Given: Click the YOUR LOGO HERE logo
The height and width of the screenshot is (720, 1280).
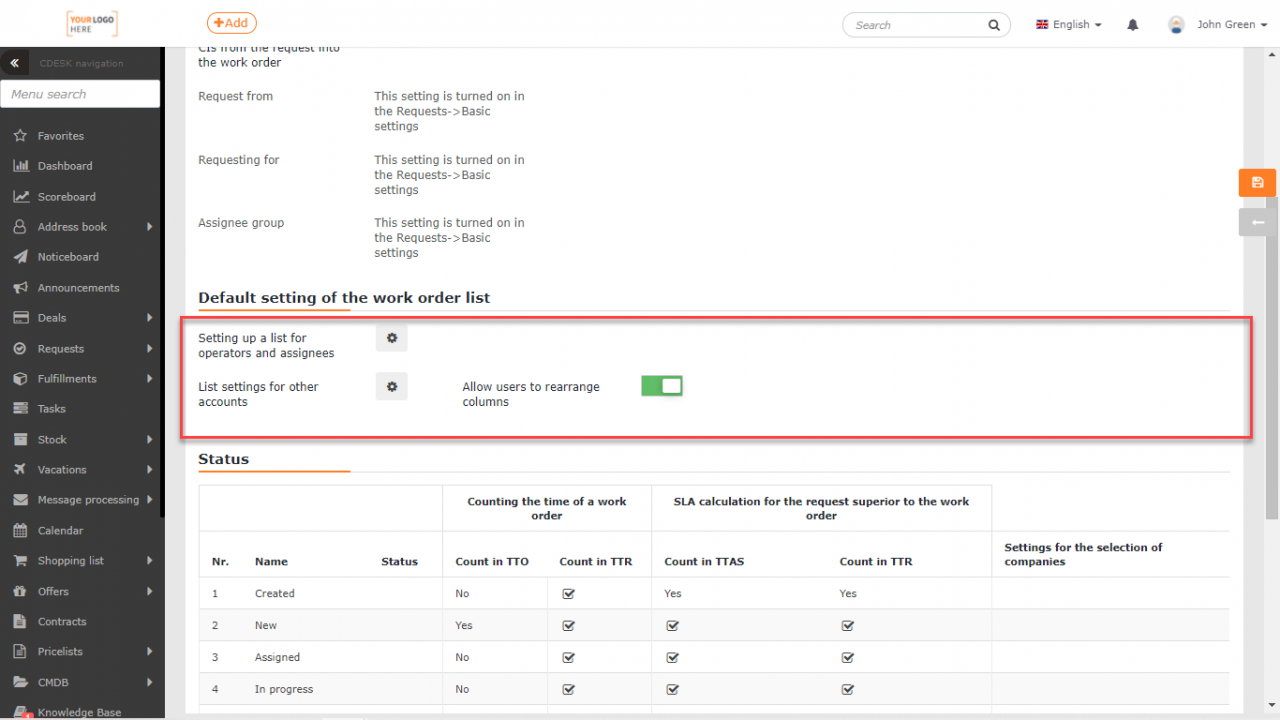Looking at the screenshot, I should click(92, 24).
